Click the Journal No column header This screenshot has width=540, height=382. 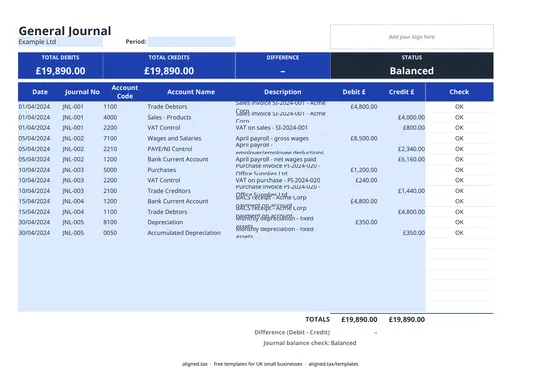82,92
